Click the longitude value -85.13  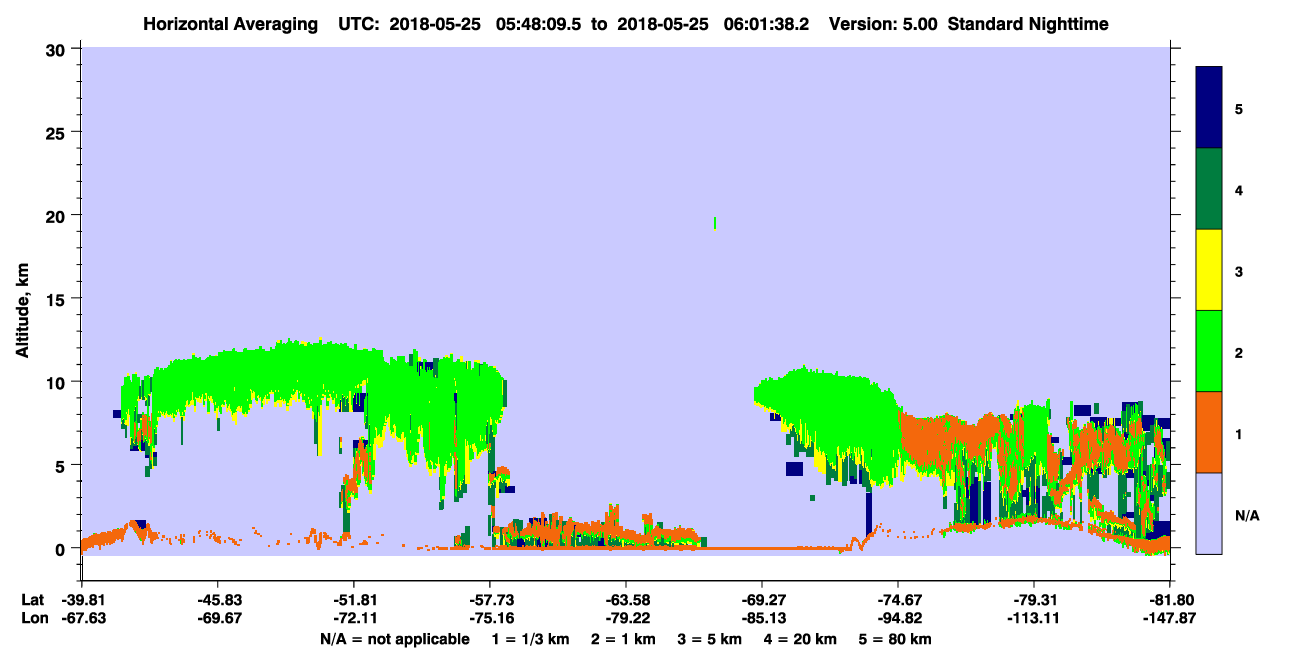click(x=762, y=618)
